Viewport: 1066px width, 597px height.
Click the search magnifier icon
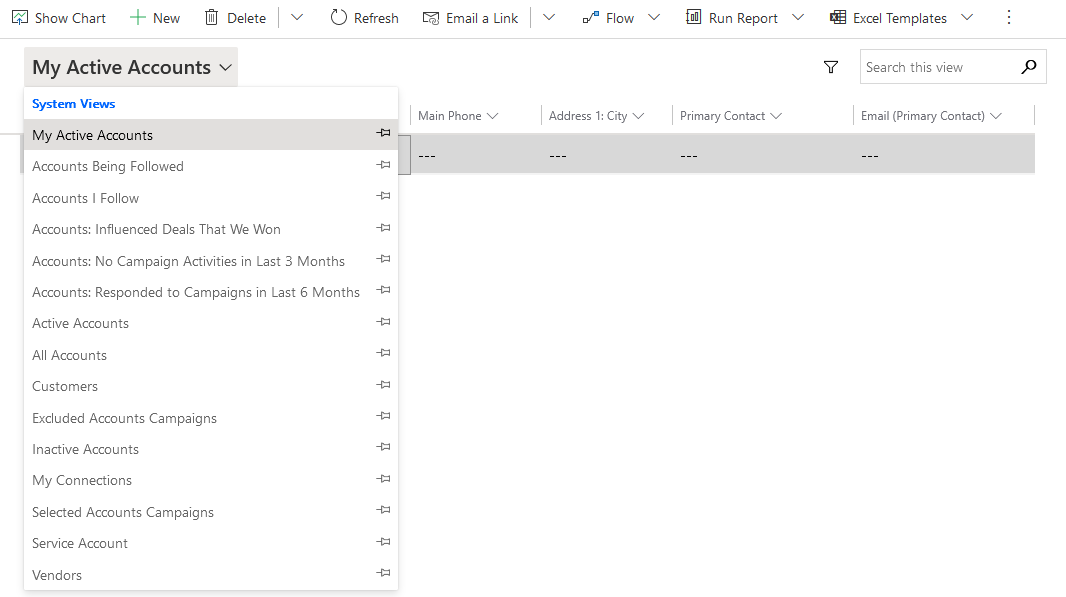pyautogui.click(x=1029, y=66)
